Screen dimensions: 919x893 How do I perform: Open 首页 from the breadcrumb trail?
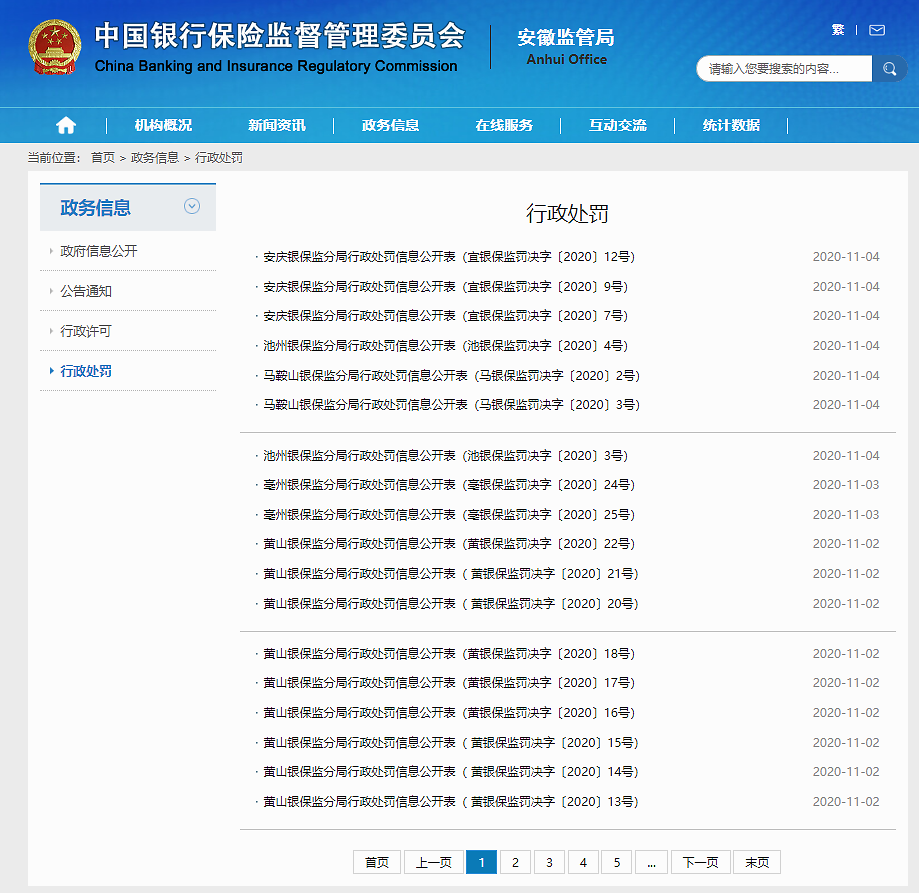click(x=101, y=157)
